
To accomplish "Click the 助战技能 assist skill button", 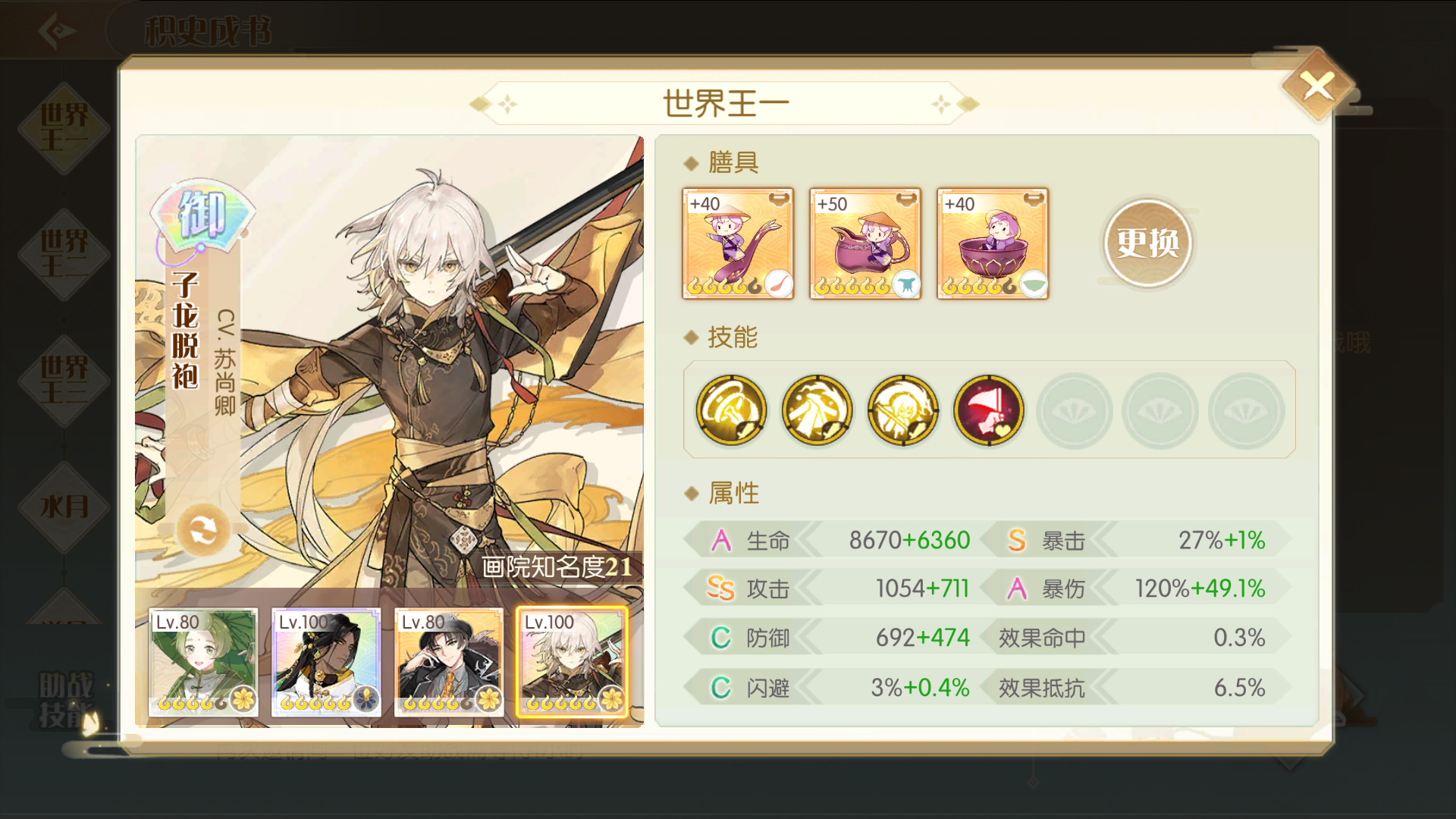I will coord(66,699).
